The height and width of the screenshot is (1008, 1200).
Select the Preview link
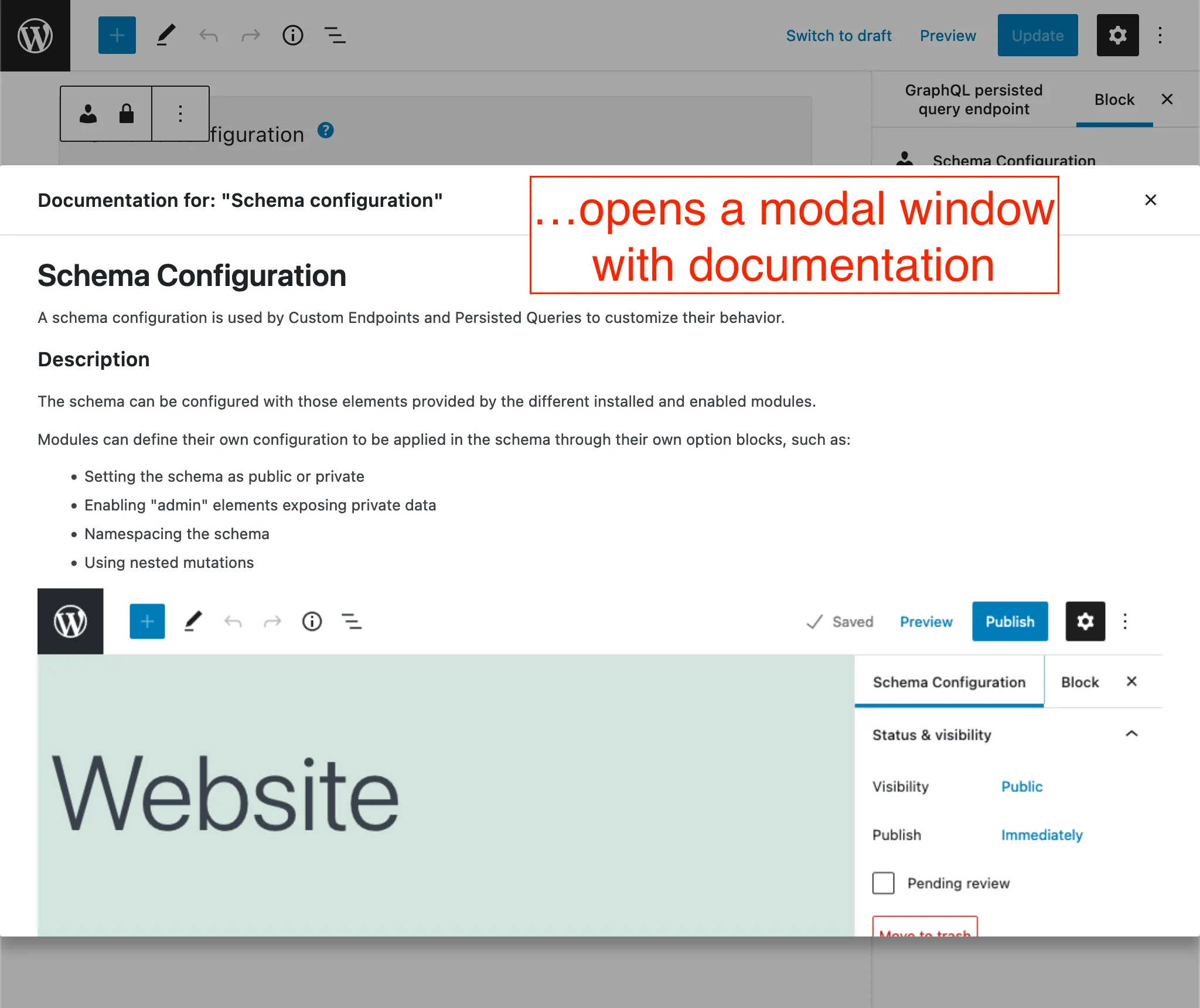945,36
